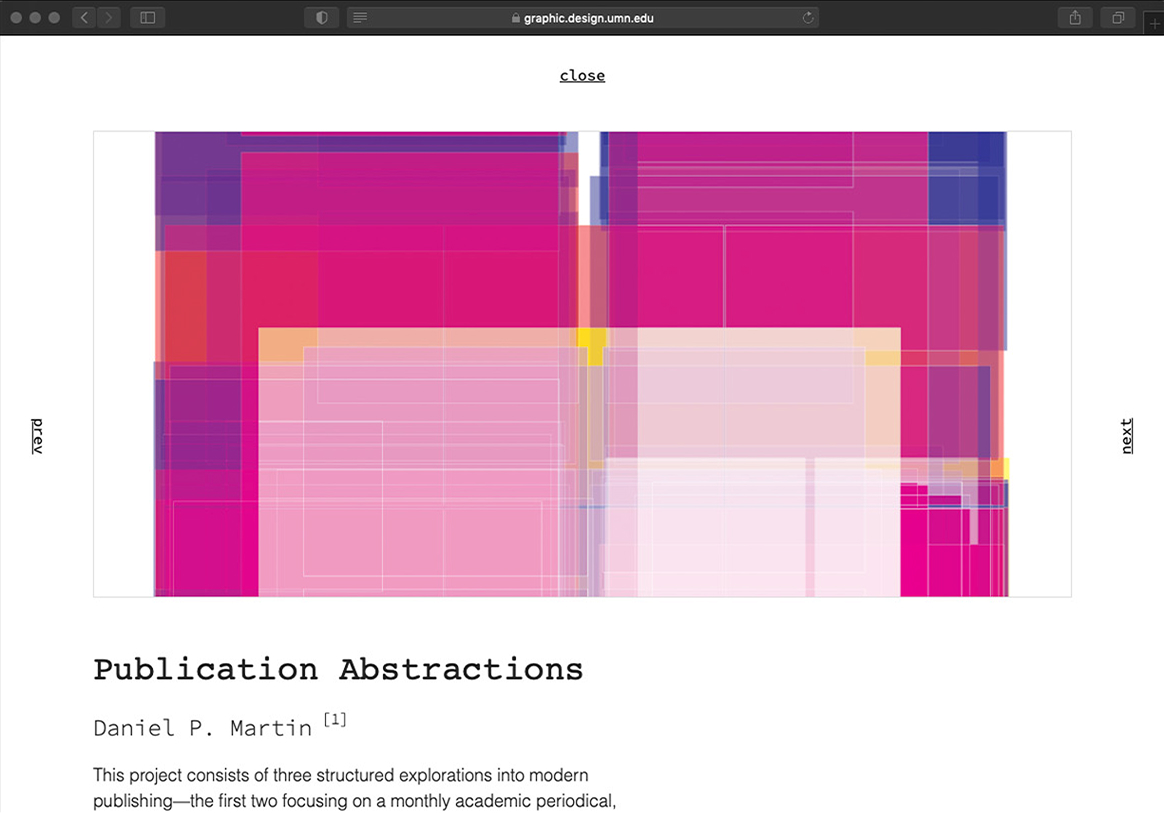Image resolution: width=1164 pixels, height=813 pixels.
Task: Follow the close link above the image
Action: pyautogui.click(x=582, y=76)
